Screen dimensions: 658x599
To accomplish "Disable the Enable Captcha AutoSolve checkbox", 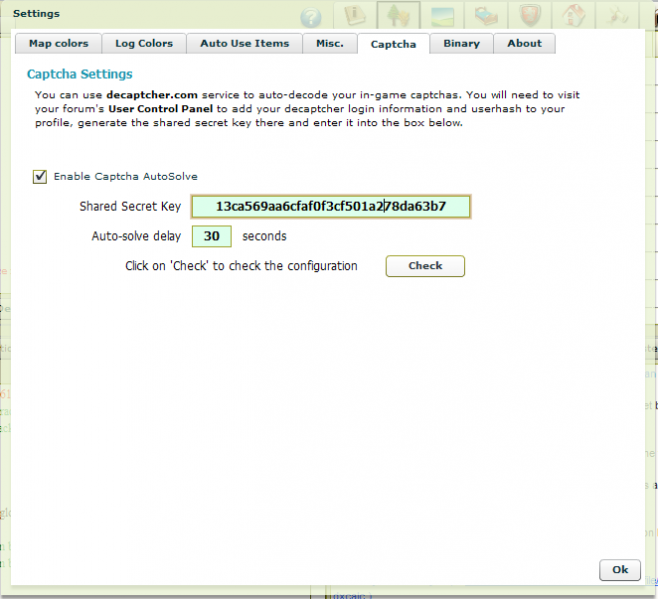I will tap(40, 177).
